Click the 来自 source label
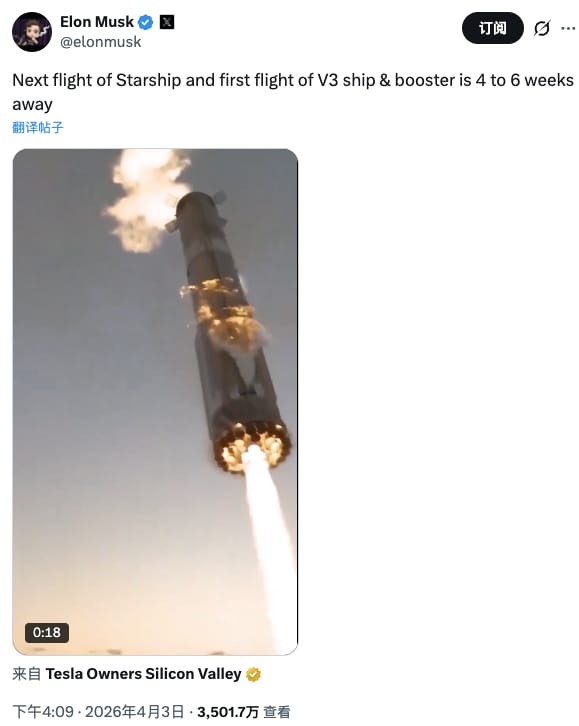 (26, 674)
